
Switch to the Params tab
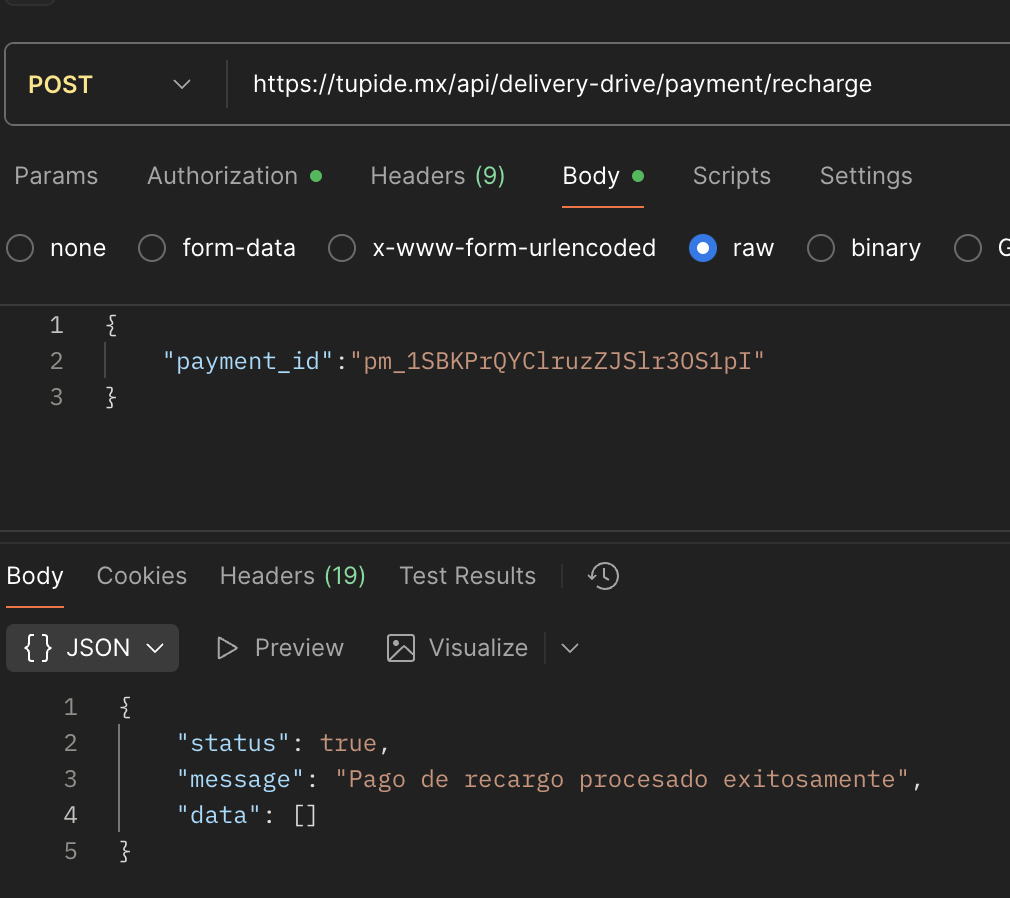coord(56,176)
